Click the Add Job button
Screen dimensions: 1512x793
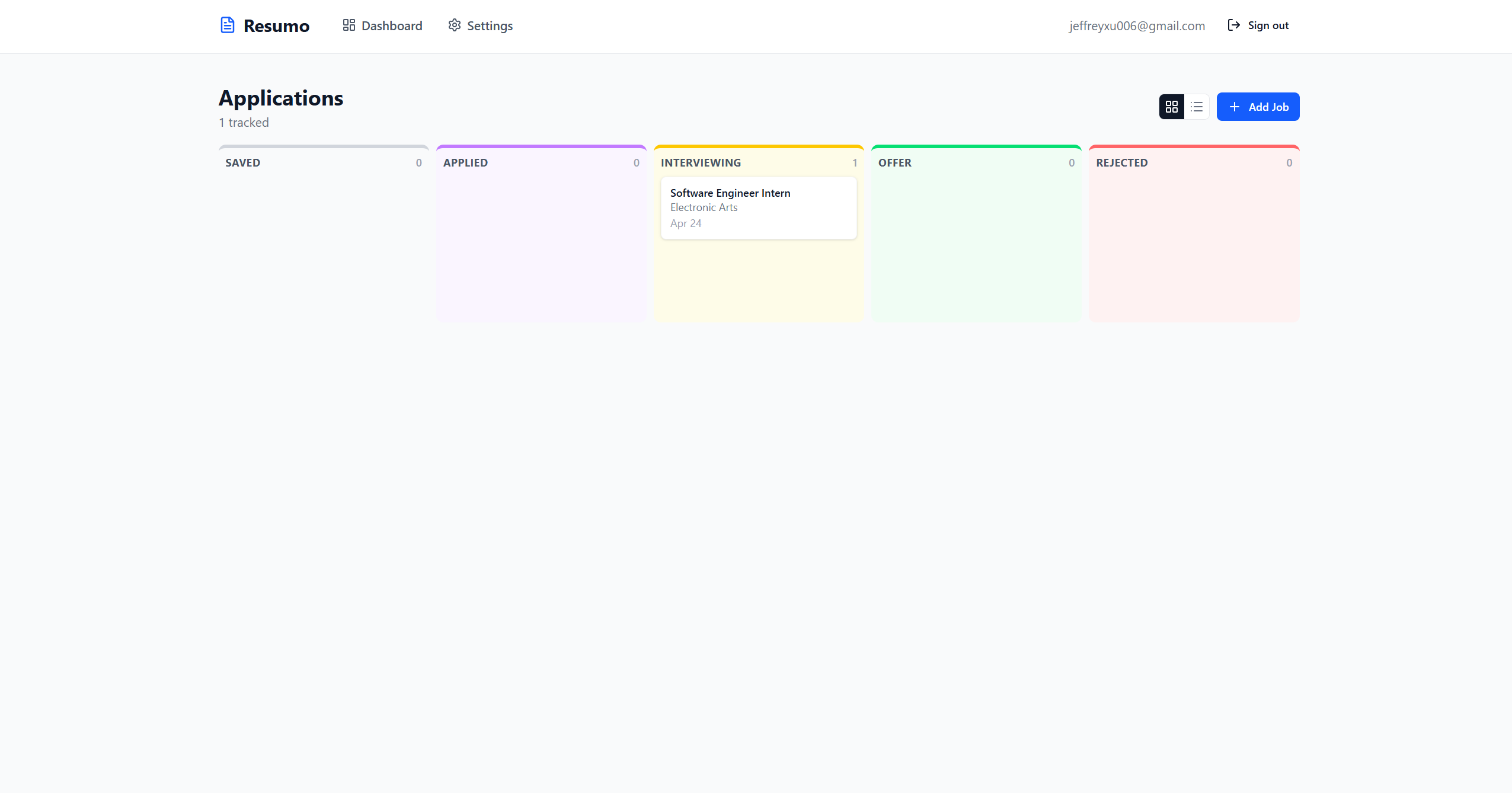1258,107
